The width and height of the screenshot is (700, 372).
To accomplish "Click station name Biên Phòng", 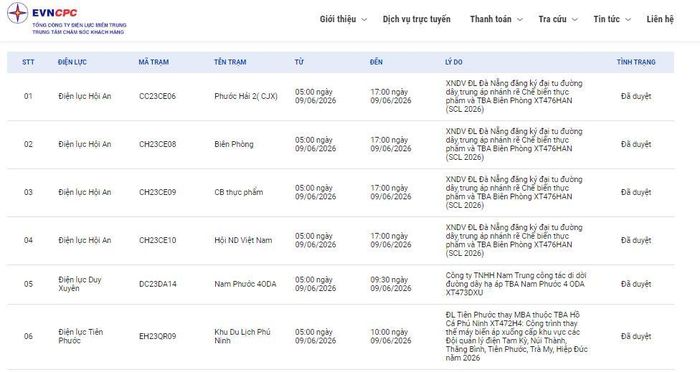I will pyautogui.click(x=233, y=144).
